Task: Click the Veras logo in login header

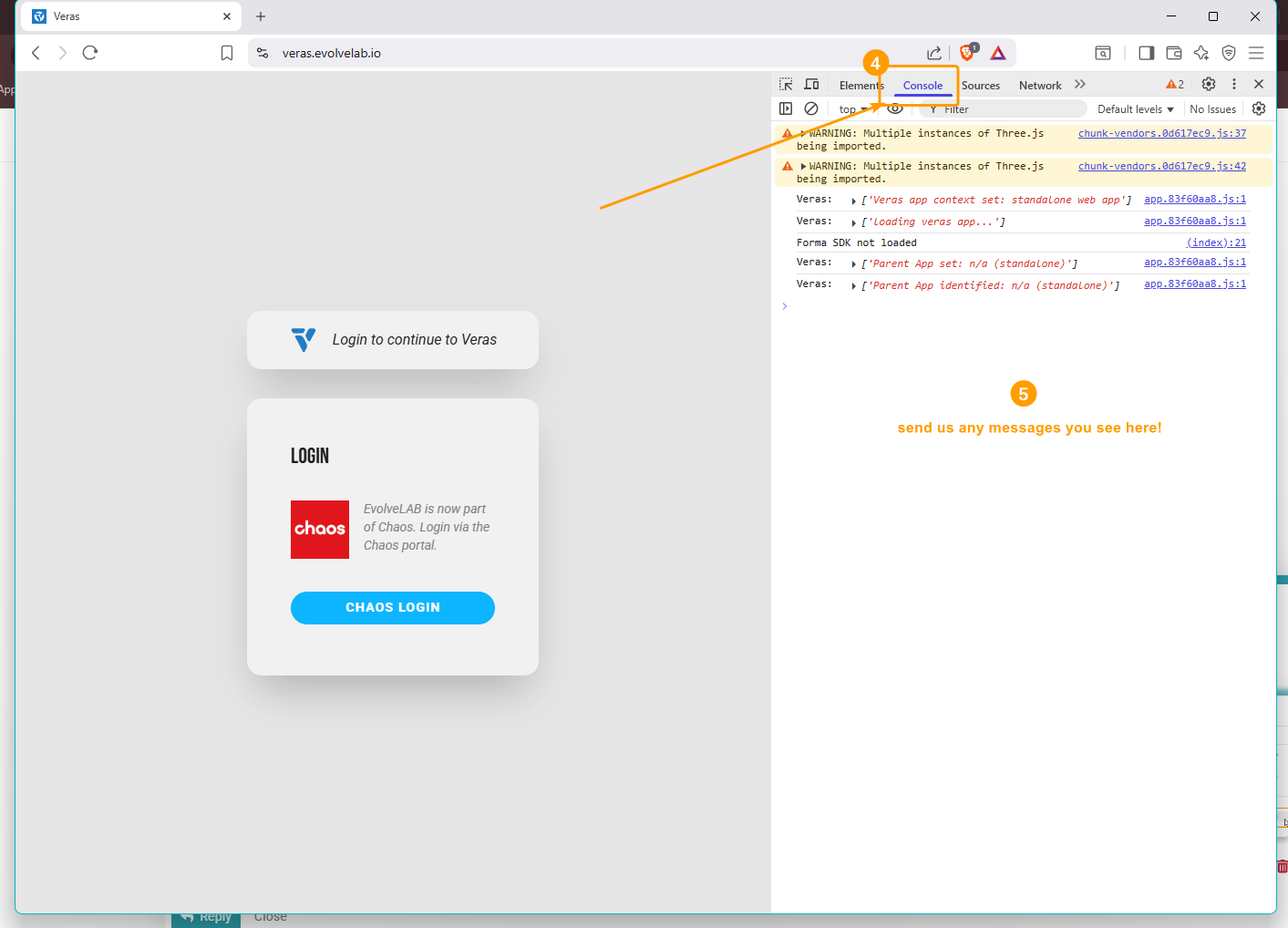Action: tap(304, 339)
